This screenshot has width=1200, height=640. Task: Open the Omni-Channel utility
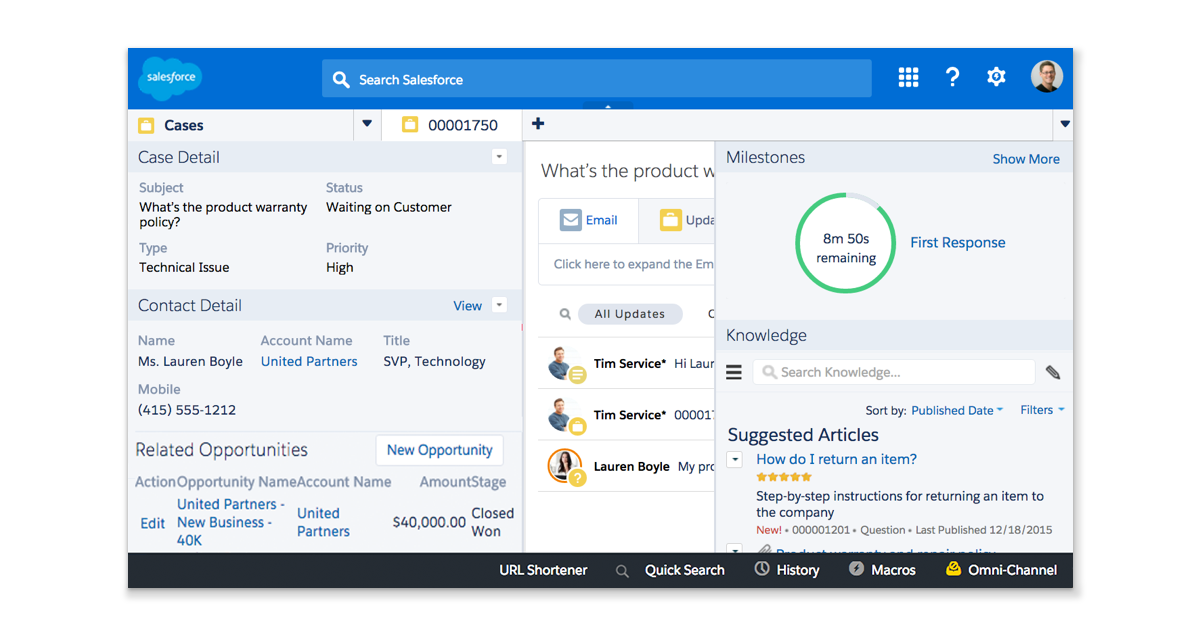pos(1001,570)
